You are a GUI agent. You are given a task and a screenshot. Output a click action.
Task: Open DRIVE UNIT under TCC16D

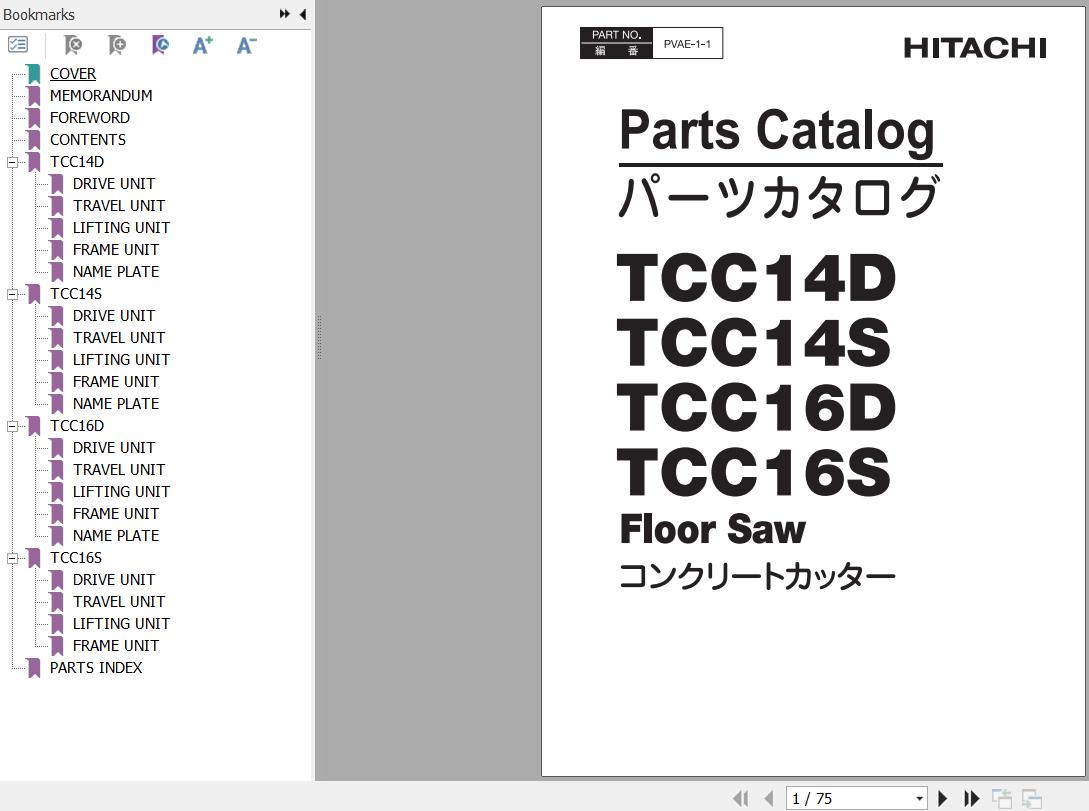(x=114, y=448)
